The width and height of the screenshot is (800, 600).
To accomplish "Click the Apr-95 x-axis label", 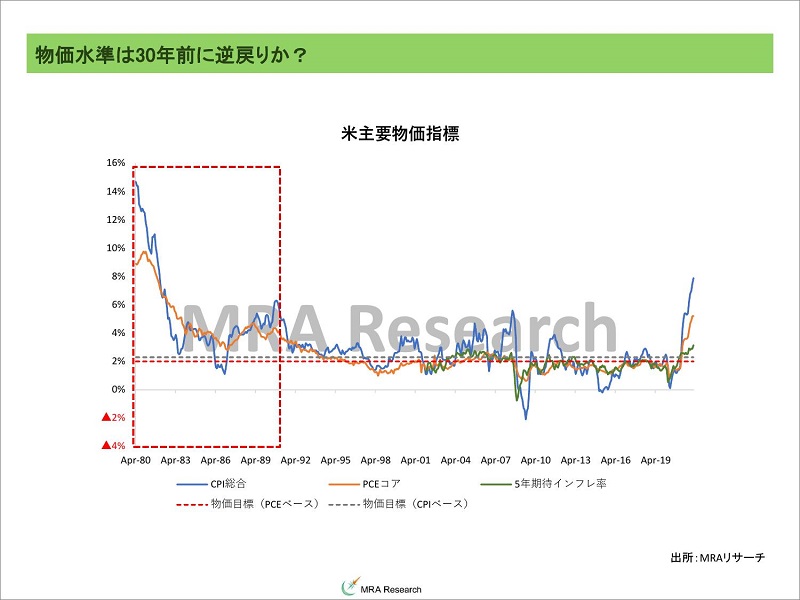I will tap(336, 460).
